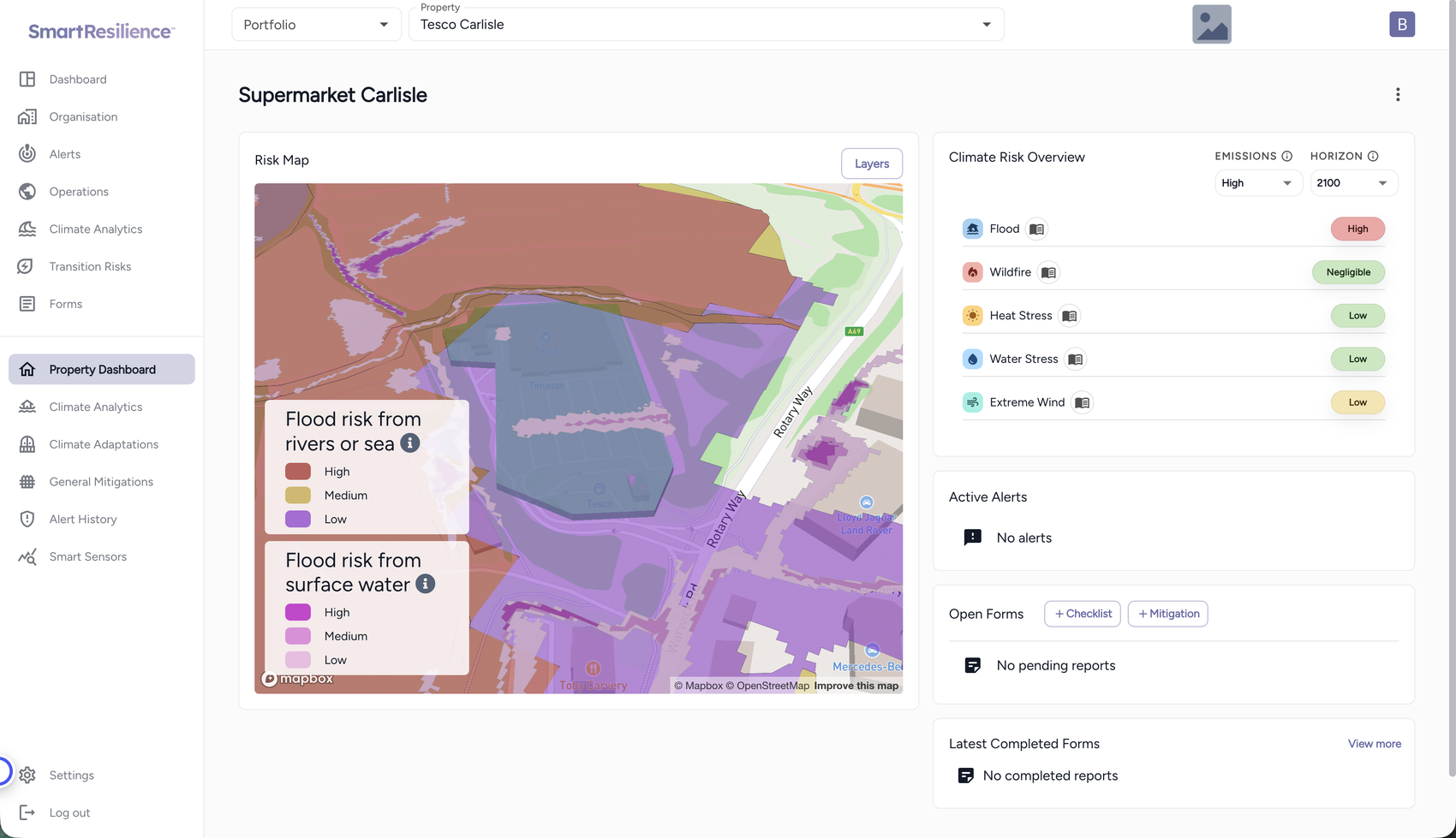
Task: Click the Layers button
Action: [x=871, y=163]
